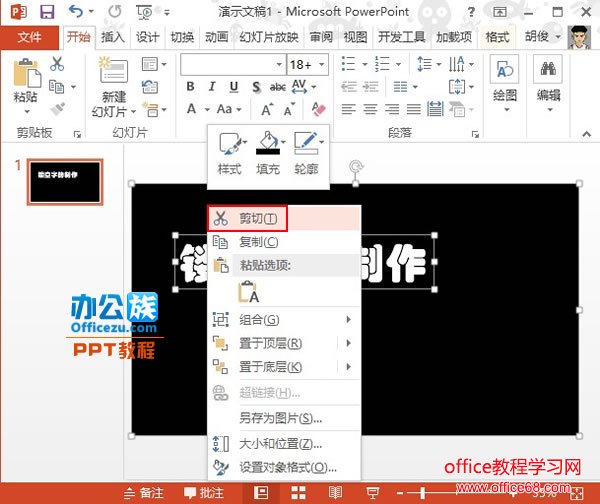Click the 批注 Comments button in the status bar
The image size is (600, 504).
coord(204,493)
